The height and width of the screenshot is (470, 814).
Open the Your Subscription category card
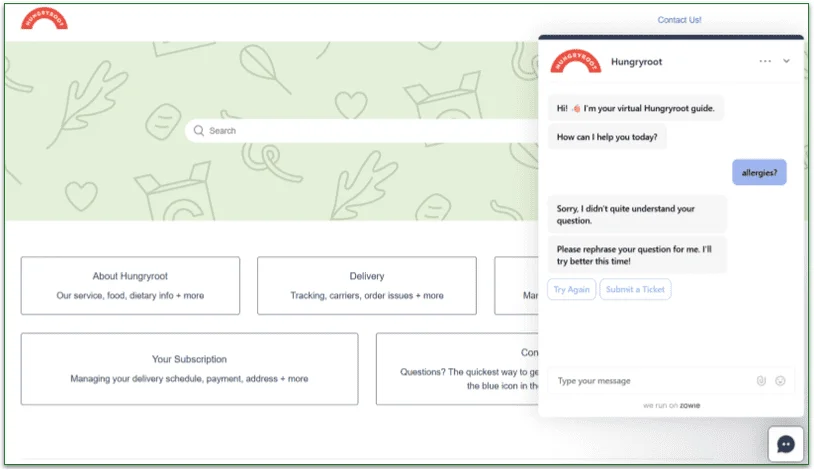click(x=189, y=369)
